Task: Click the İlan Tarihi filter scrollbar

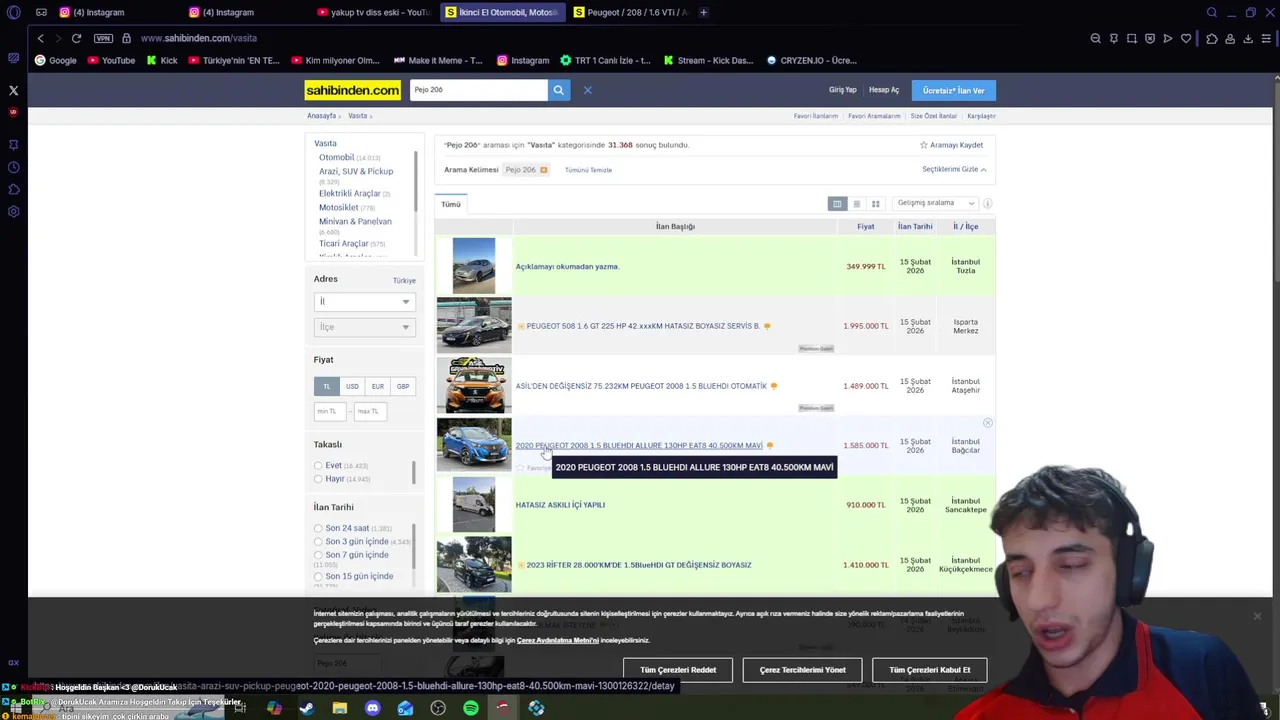Action: [x=416, y=545]
